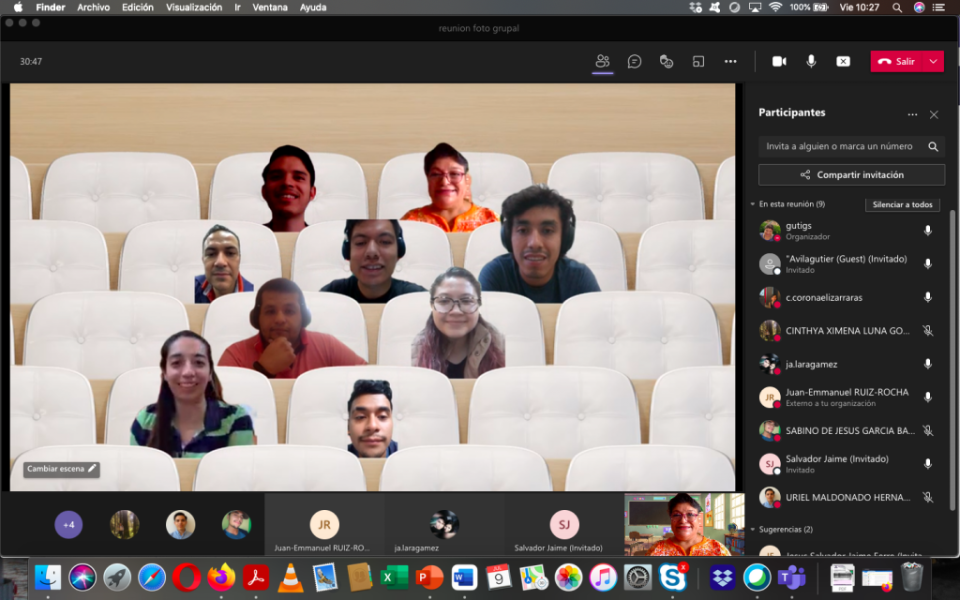Click the share content icon
The image size is (960, 600).
tap(843, 61)
